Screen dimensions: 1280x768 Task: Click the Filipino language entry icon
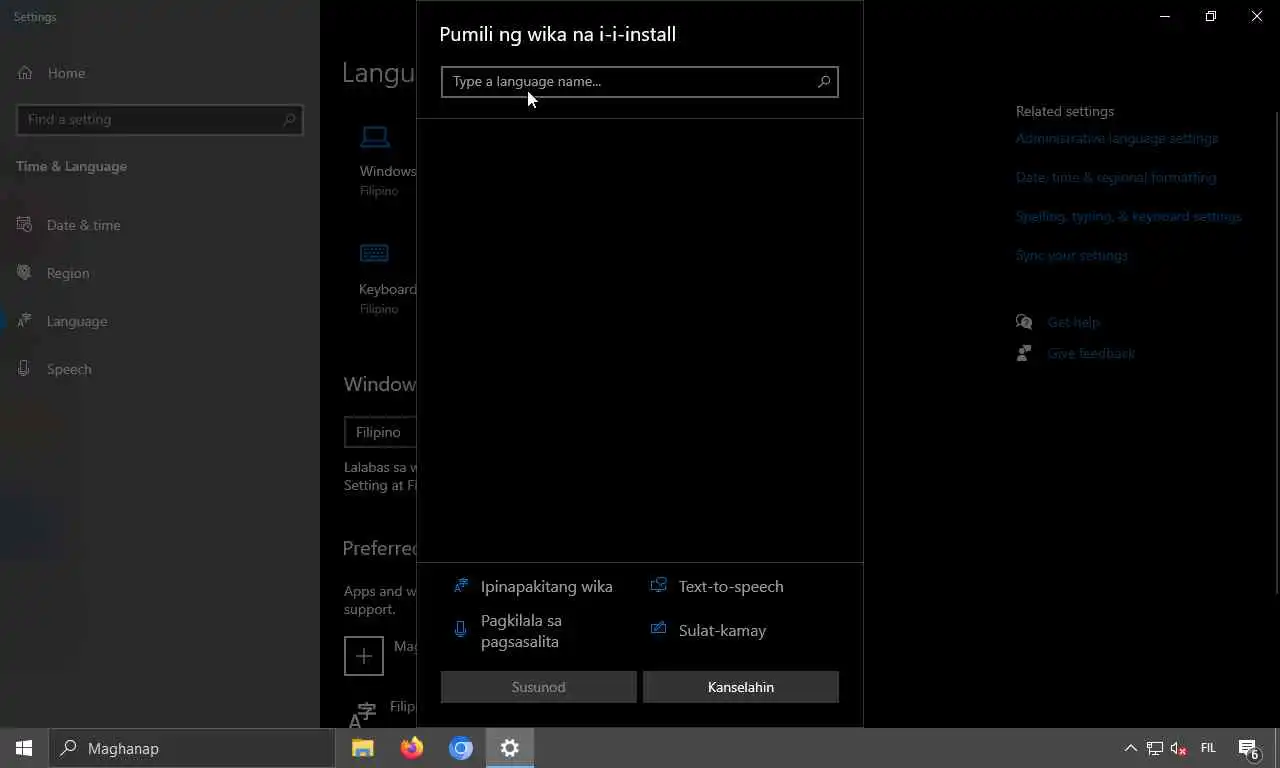coord(361,714)
